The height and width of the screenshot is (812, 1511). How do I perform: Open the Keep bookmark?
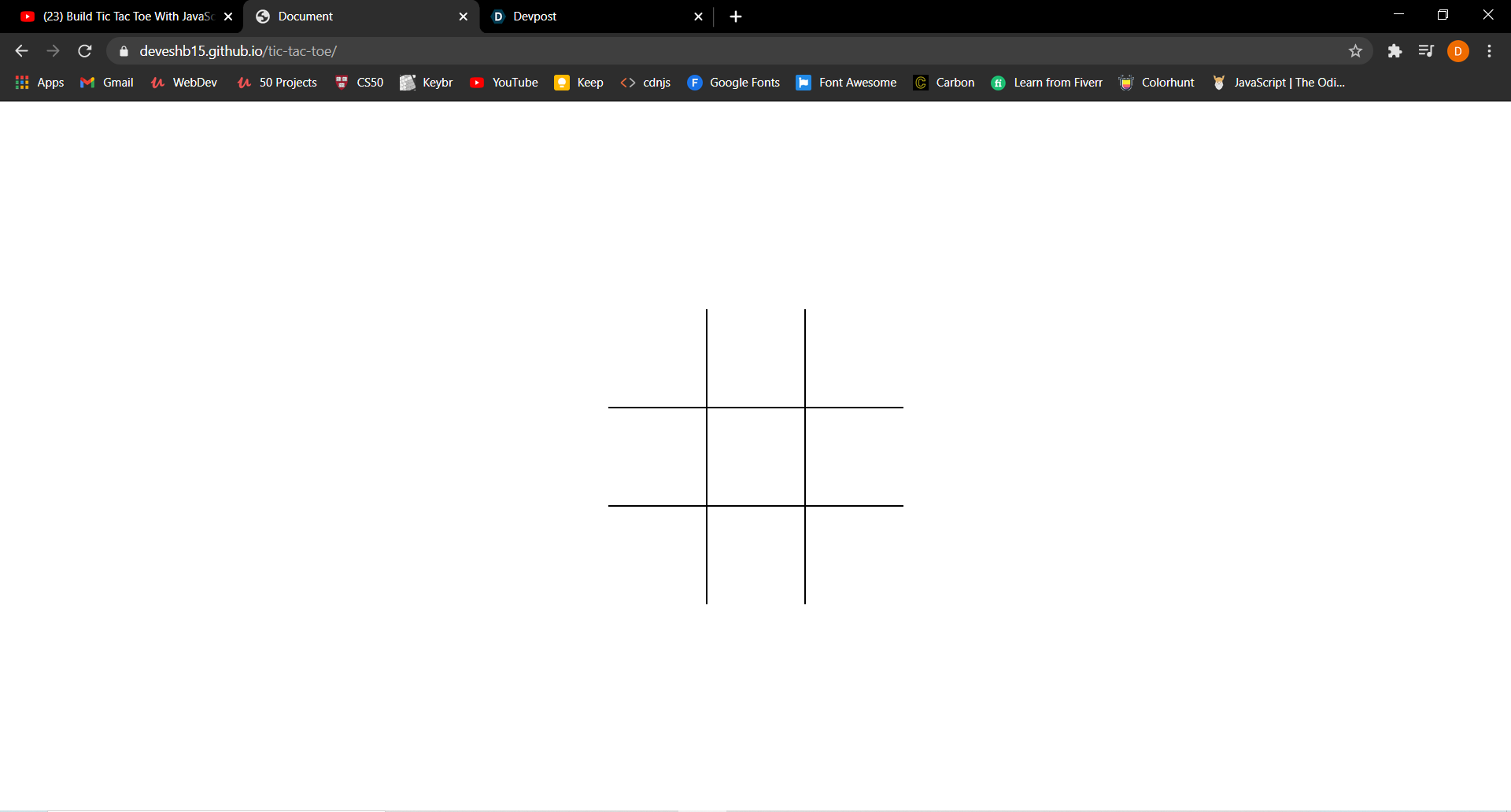(579, 83)
